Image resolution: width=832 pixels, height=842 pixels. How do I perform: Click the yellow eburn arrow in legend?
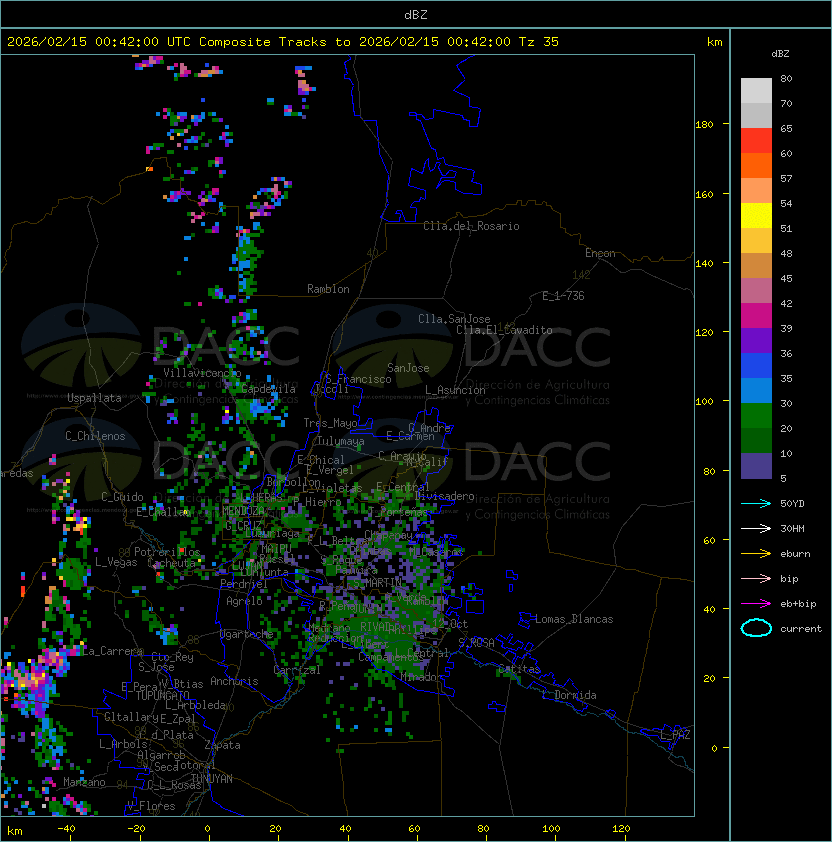756,554
